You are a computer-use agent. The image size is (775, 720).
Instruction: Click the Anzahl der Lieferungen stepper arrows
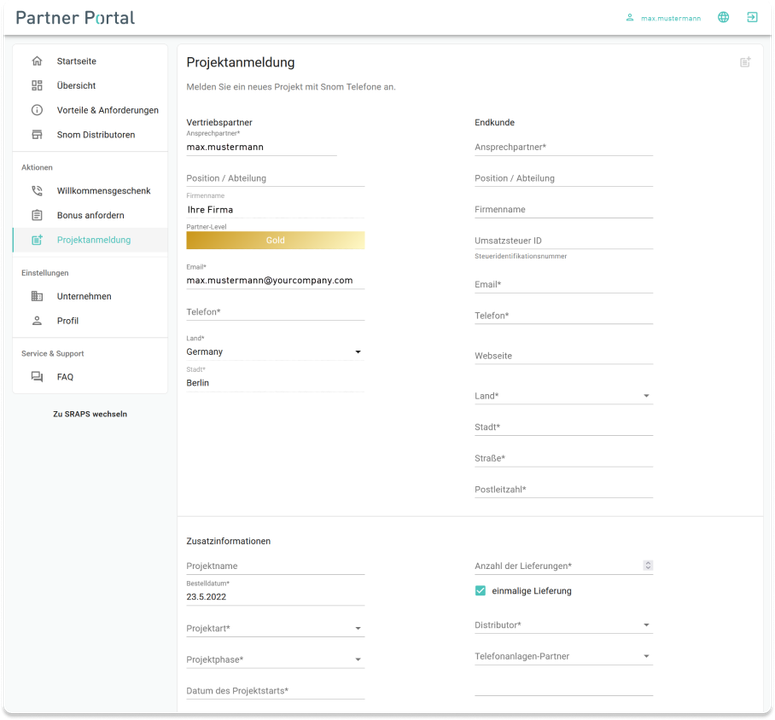(648, 566)
